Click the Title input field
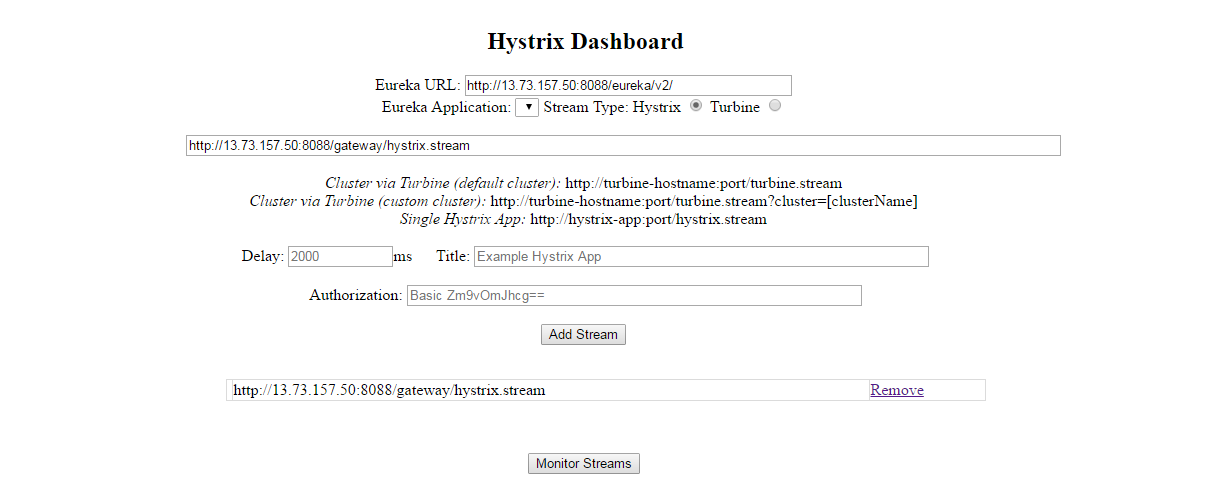 point(701,257)
